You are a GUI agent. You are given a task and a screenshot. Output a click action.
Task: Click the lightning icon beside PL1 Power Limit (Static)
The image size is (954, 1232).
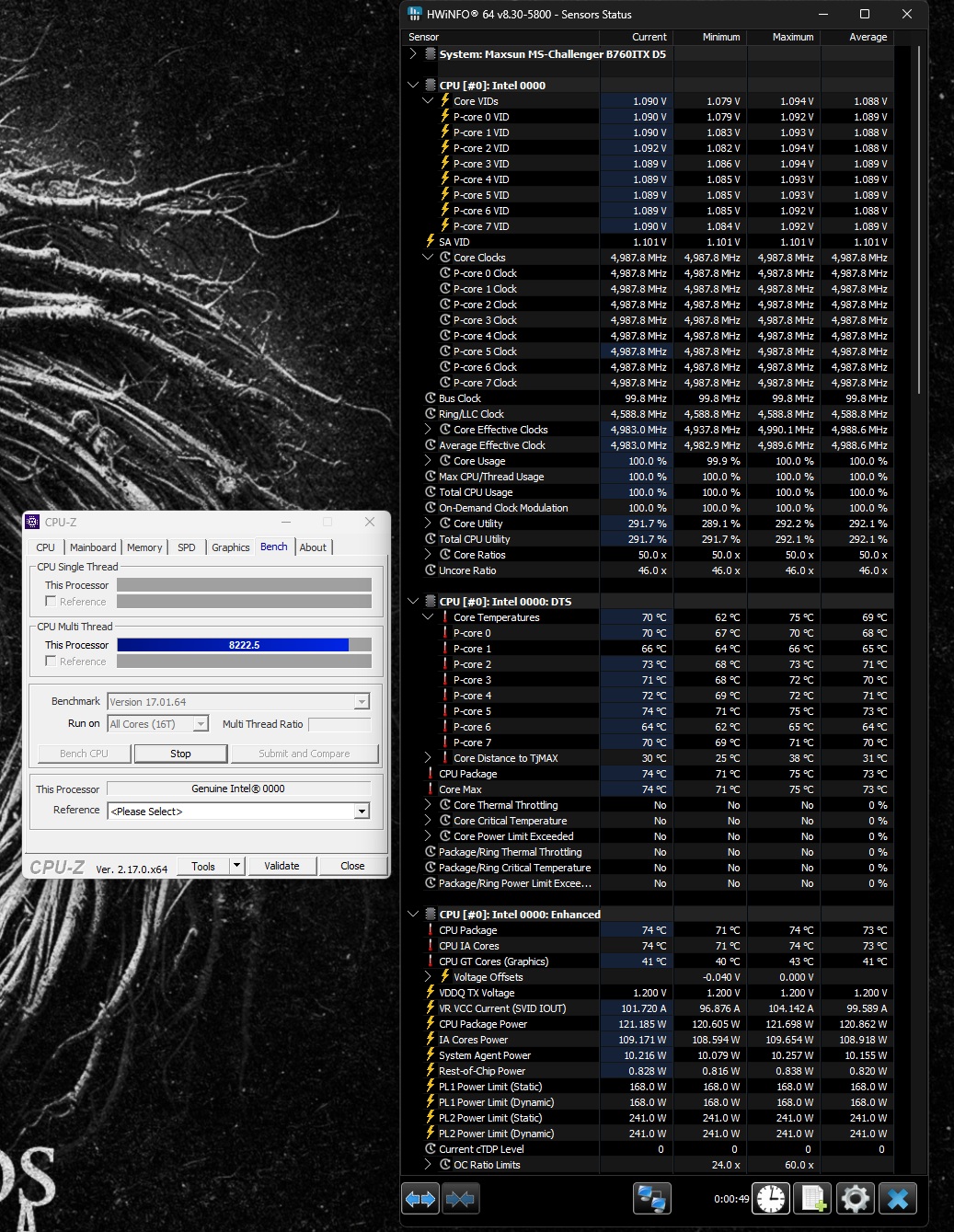[x=431, y=1087]
